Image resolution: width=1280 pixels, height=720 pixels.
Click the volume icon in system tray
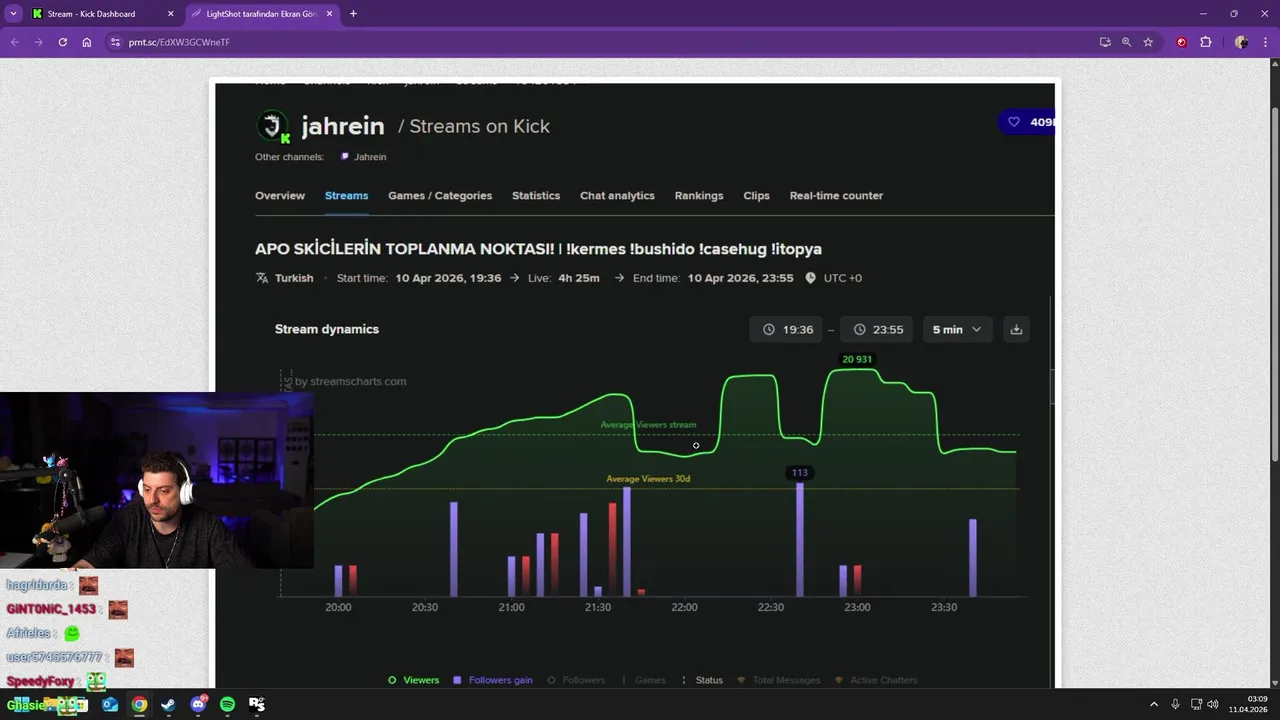click(1213, 704)
